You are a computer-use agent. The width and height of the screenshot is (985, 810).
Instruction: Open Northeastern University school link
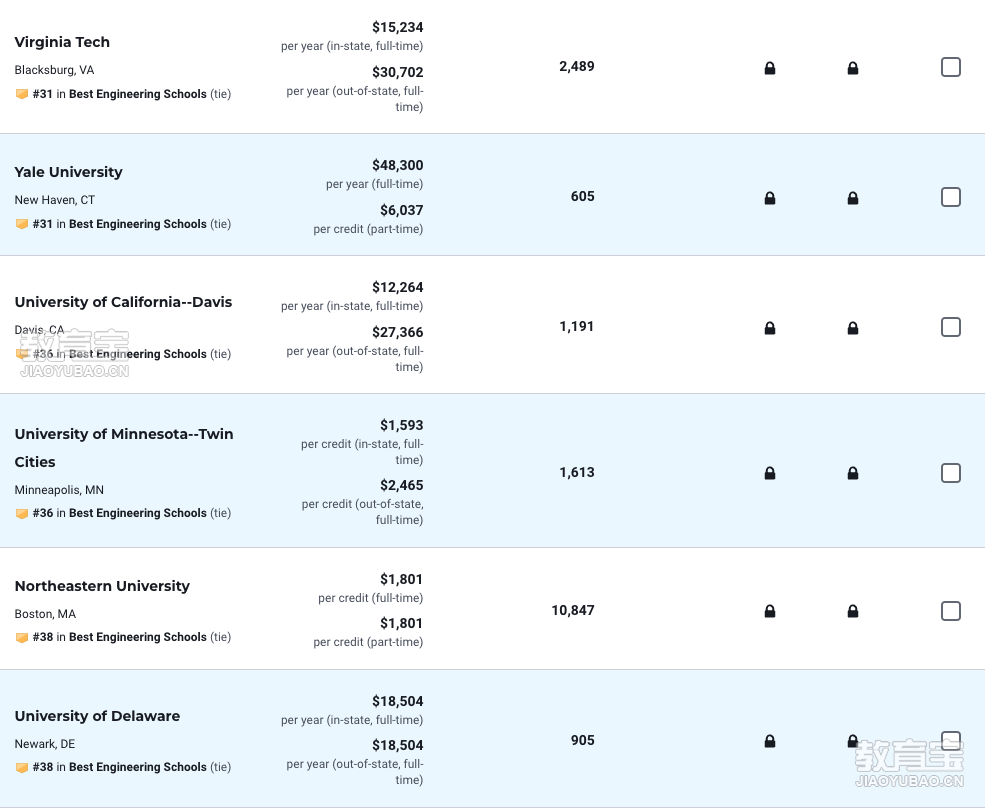(x=102, y=586)
